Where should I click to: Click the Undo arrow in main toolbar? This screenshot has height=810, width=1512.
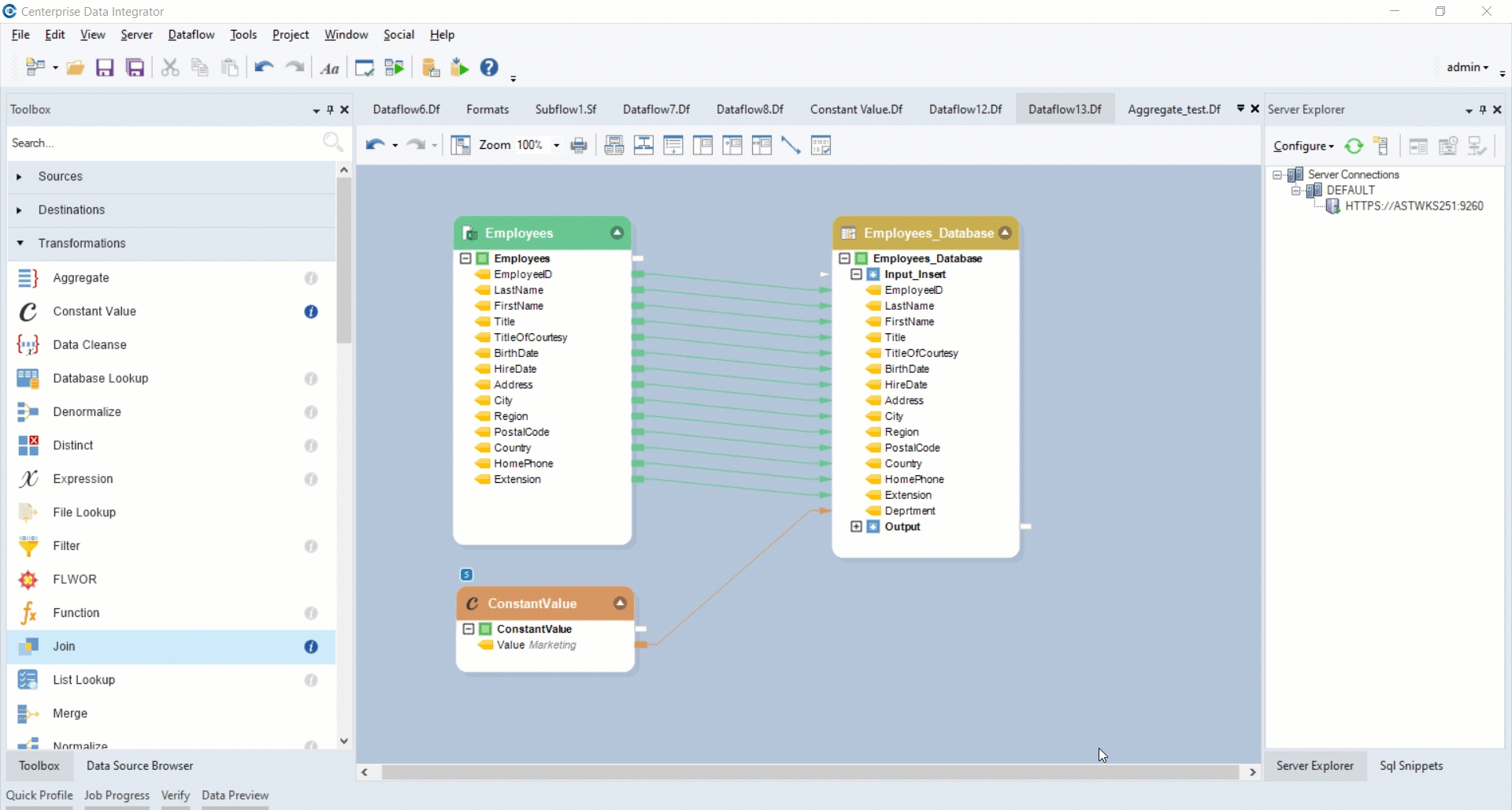point(263,68)
